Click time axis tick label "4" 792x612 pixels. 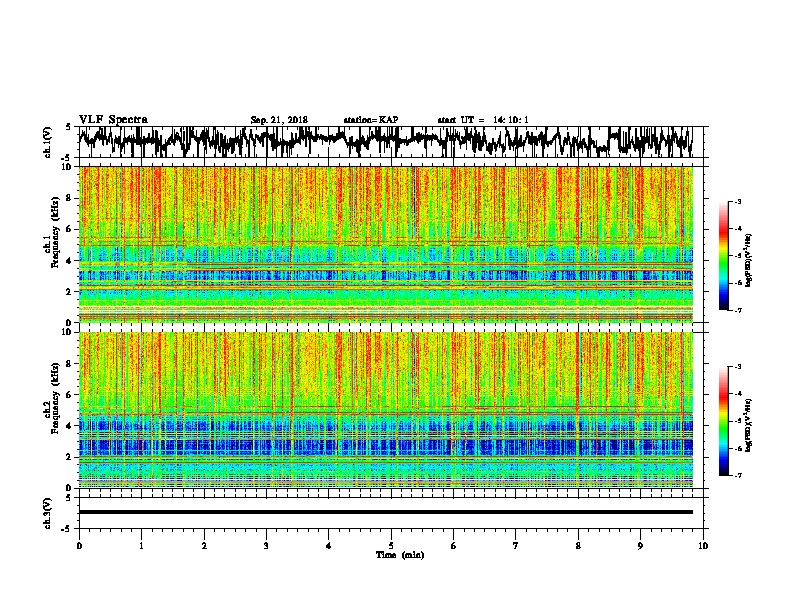click(329, 545)
